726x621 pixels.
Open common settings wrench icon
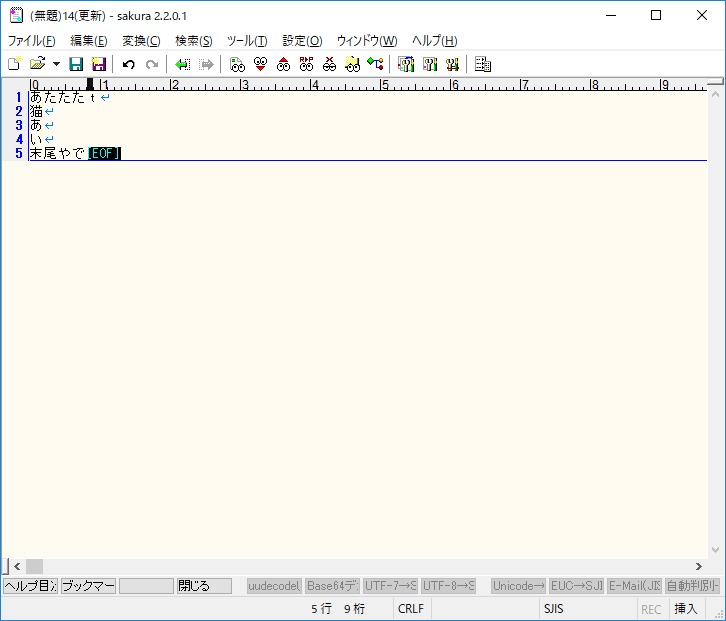coord(452,64)
